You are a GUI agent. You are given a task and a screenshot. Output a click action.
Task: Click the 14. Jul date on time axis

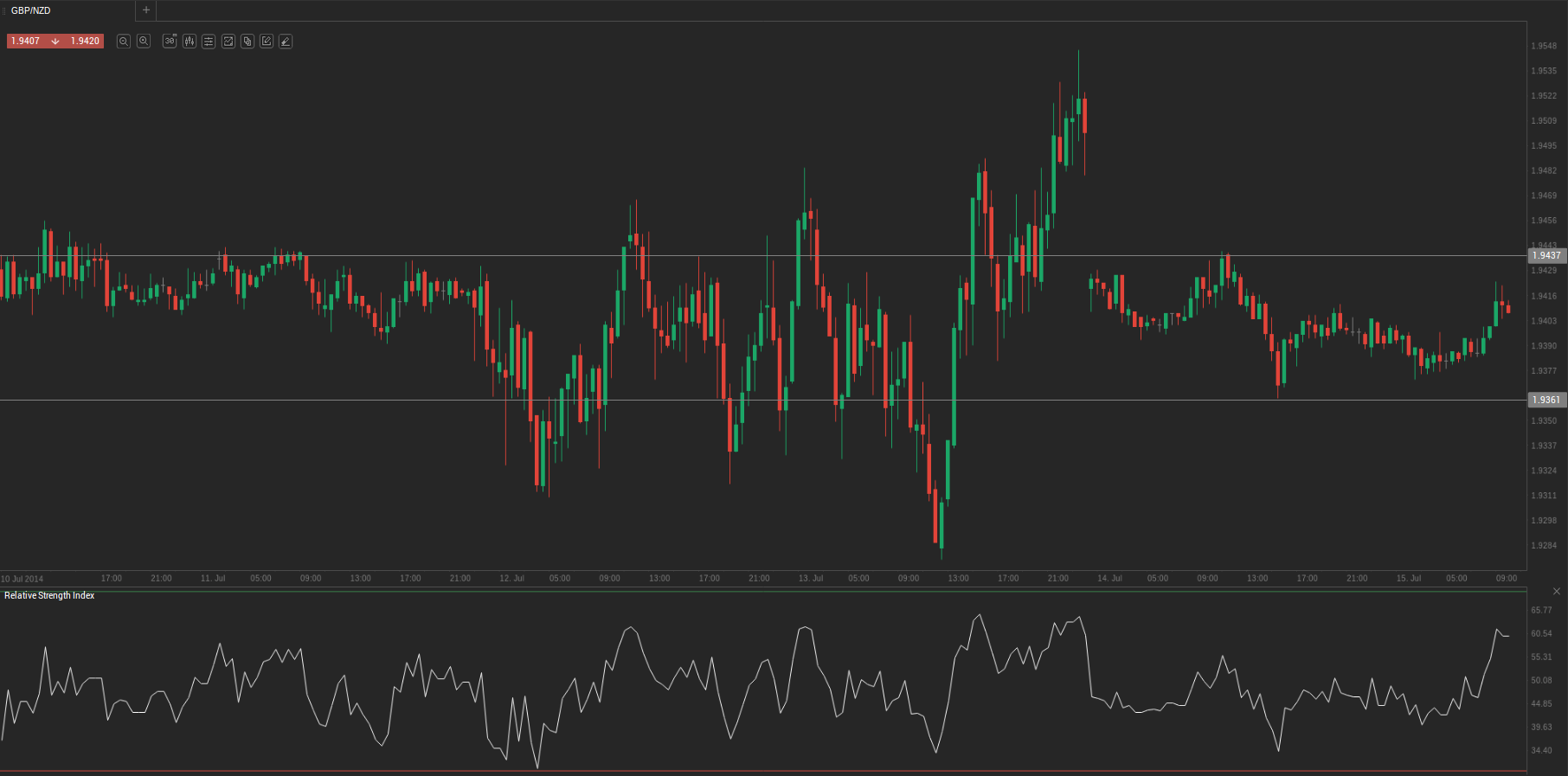[1109, 579]
